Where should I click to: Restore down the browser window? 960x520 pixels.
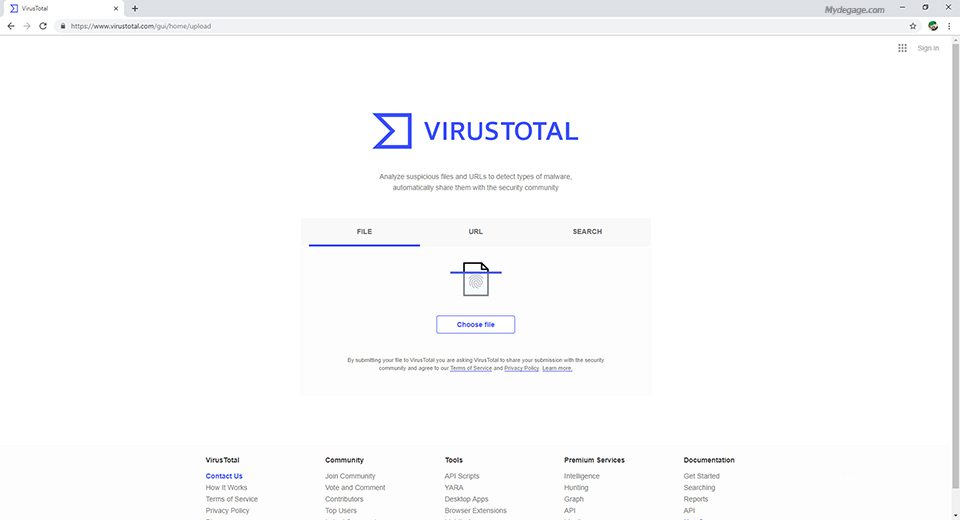(925, 7)
